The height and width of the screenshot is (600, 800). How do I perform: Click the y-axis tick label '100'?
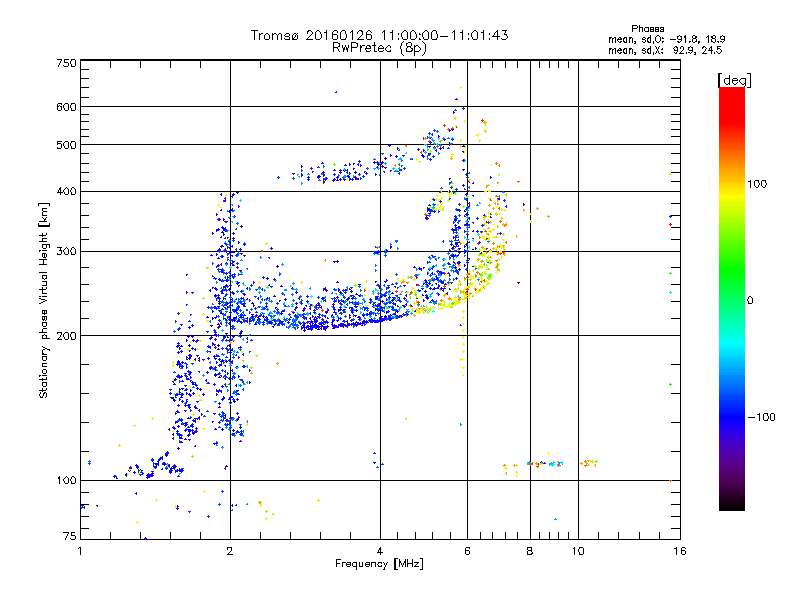coord(67,480)
